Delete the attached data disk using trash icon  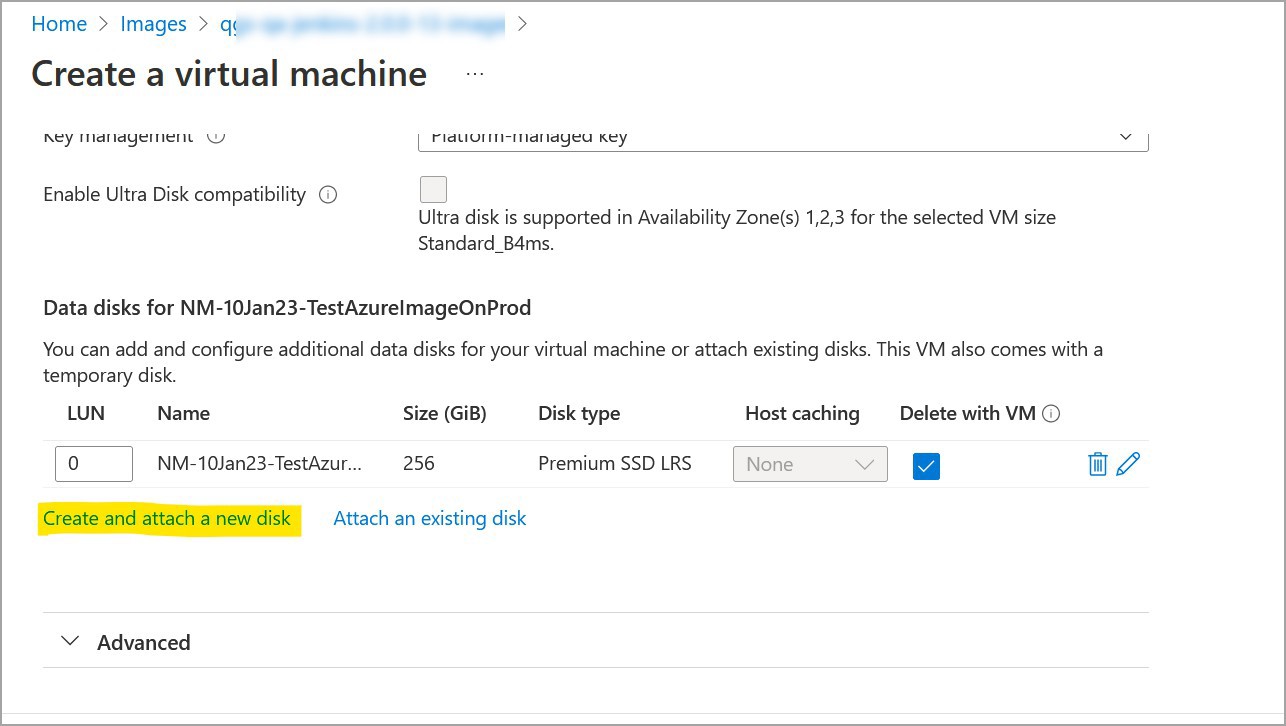1097,463
